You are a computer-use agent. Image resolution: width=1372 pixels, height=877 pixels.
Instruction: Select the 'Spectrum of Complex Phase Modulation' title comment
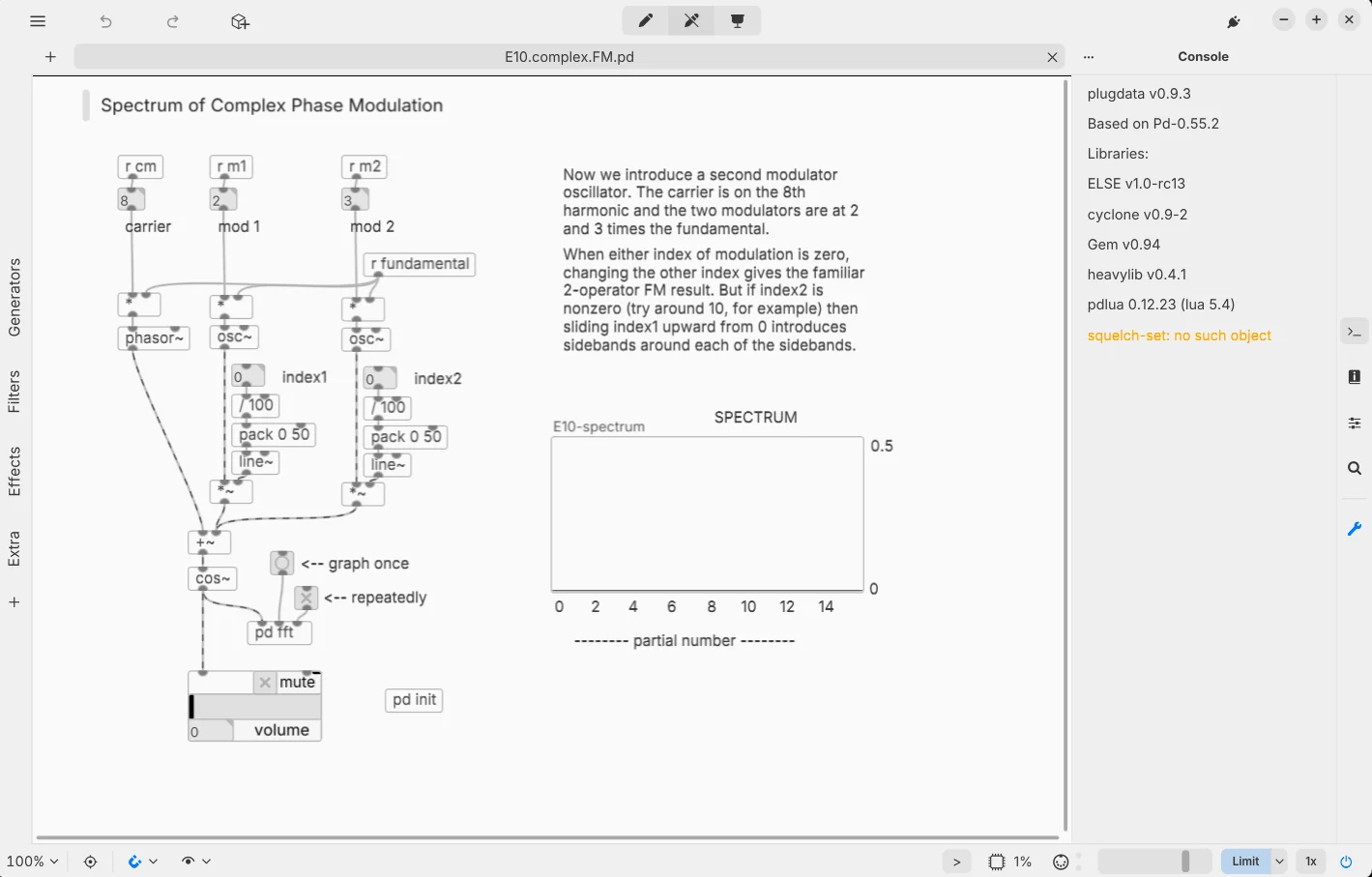pos(272,105)
